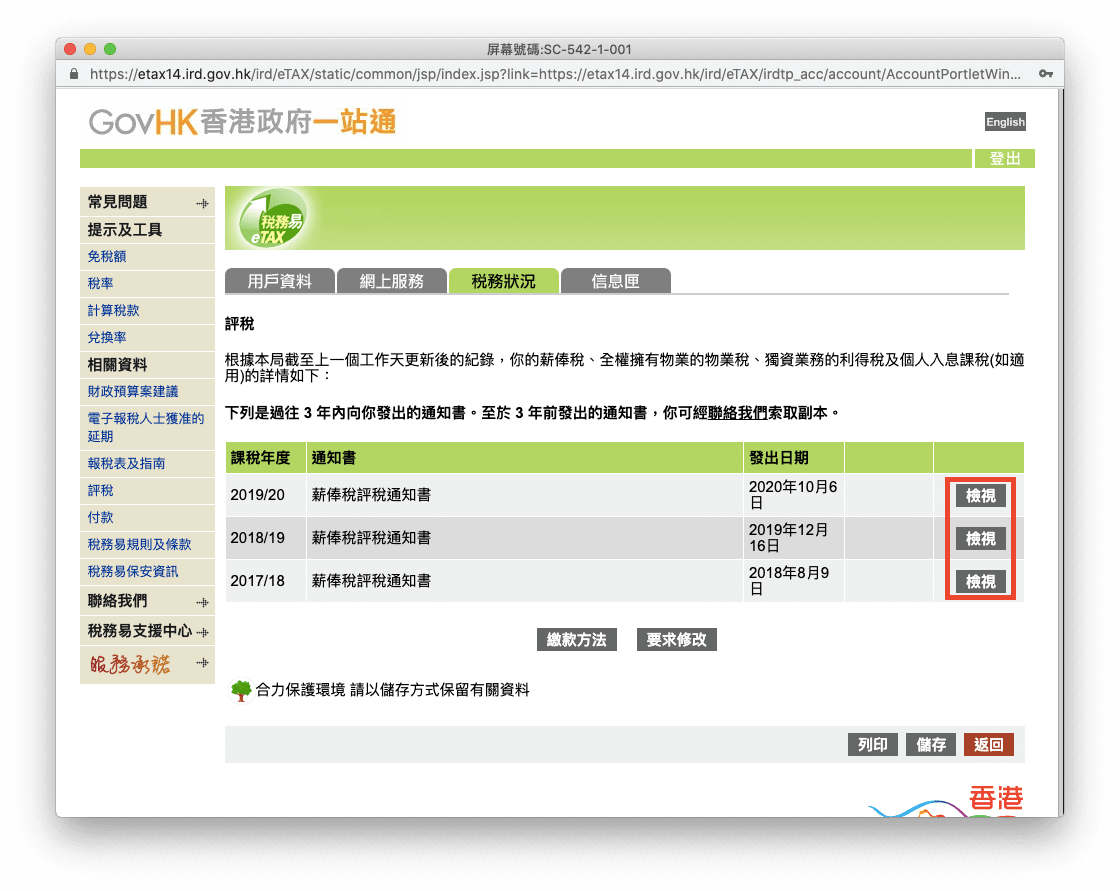Click the green tree environment icon
Image resolution: width=1120 pixels, height=891 pixels.
[x=241, y=690]
